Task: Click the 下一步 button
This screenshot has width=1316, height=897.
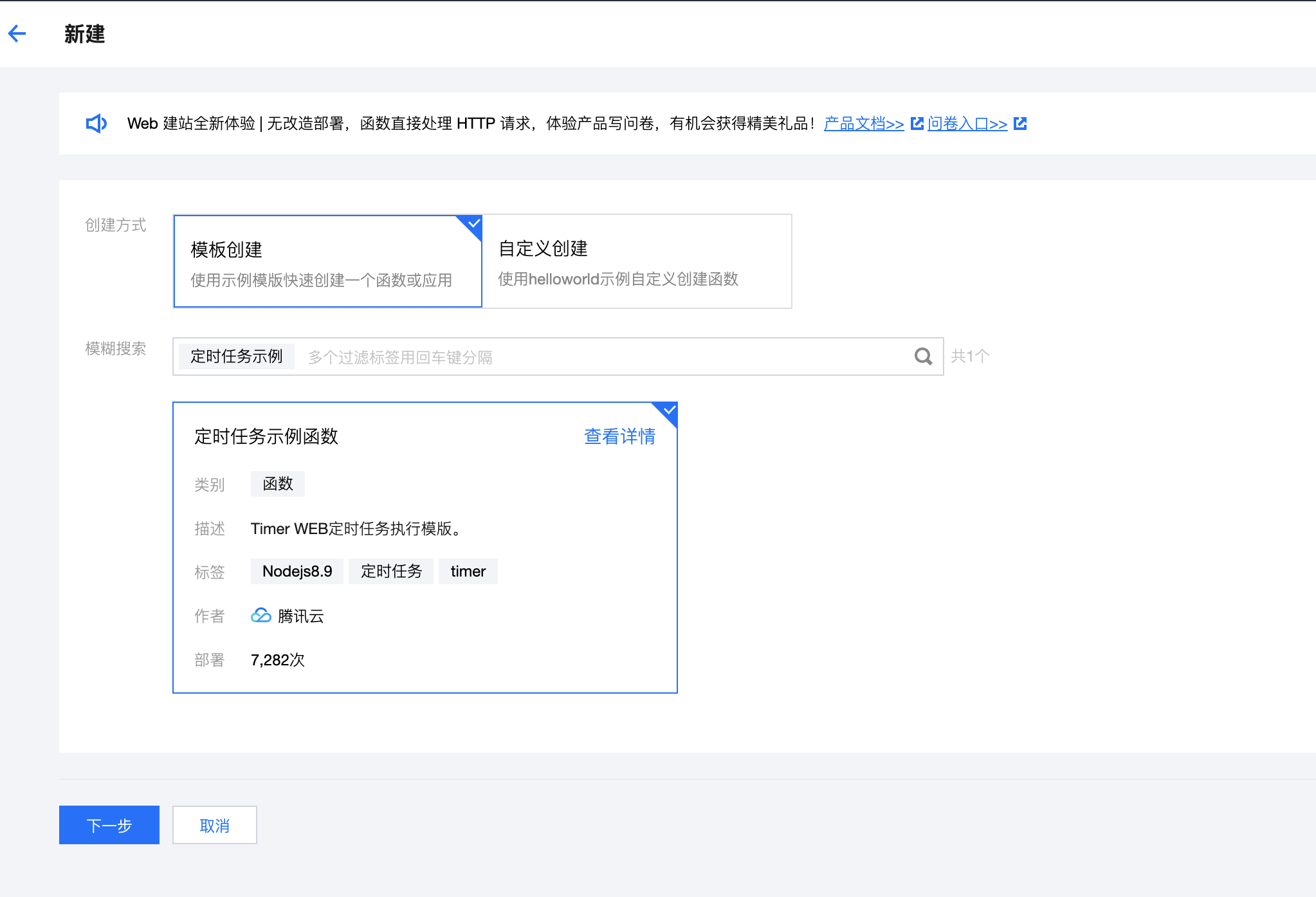Action: coord(109,825)
